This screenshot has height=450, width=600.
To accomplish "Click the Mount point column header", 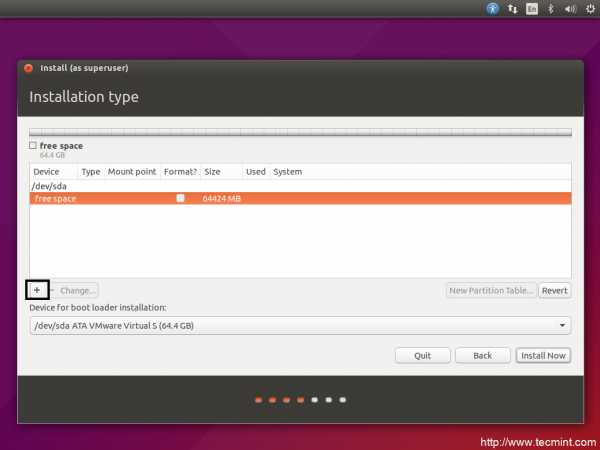I will [131, 171].
